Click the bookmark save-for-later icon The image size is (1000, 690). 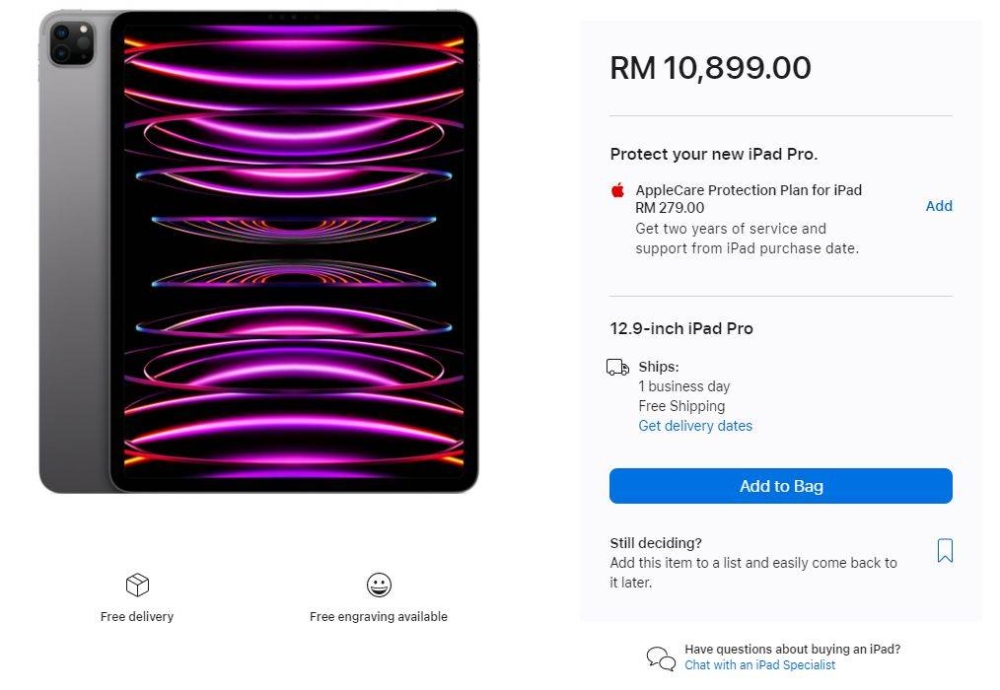945,550
